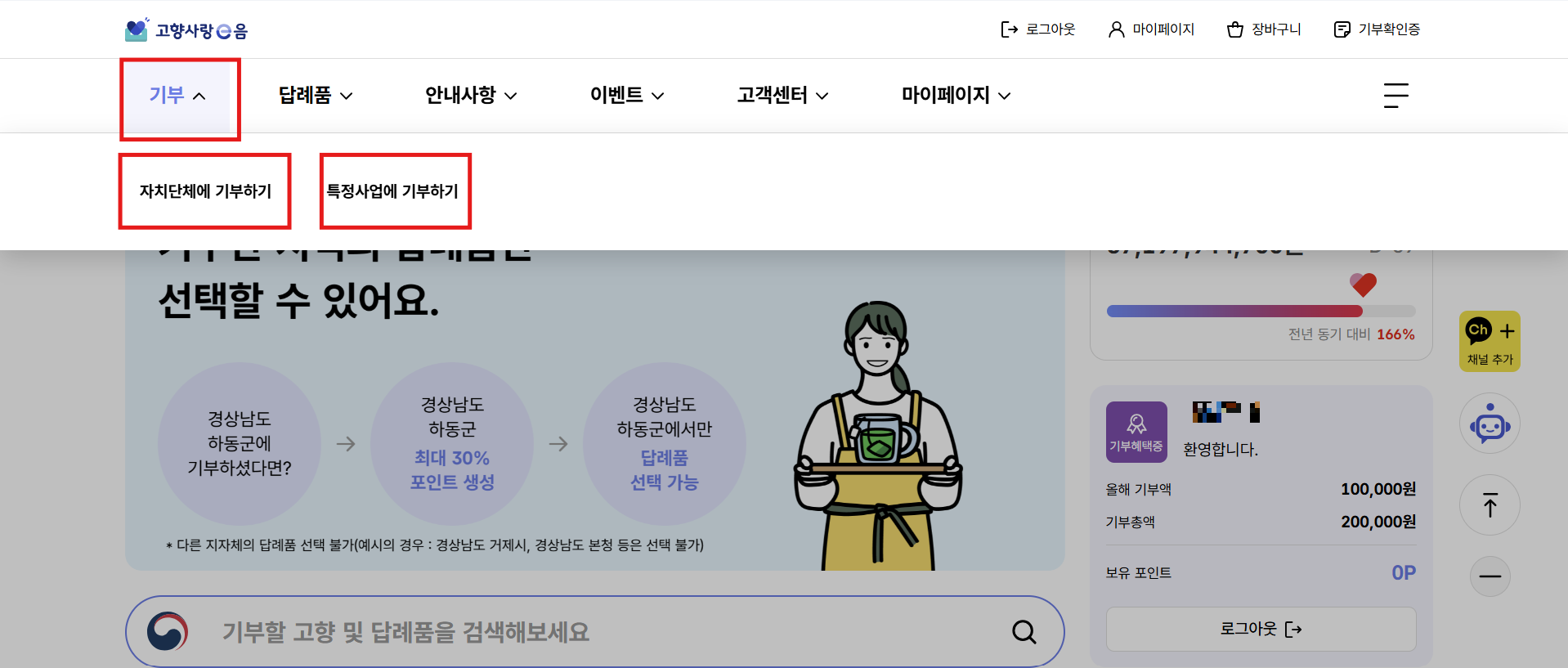
Task: Click the logout icon in top bar
Action: coord(1009,29)
